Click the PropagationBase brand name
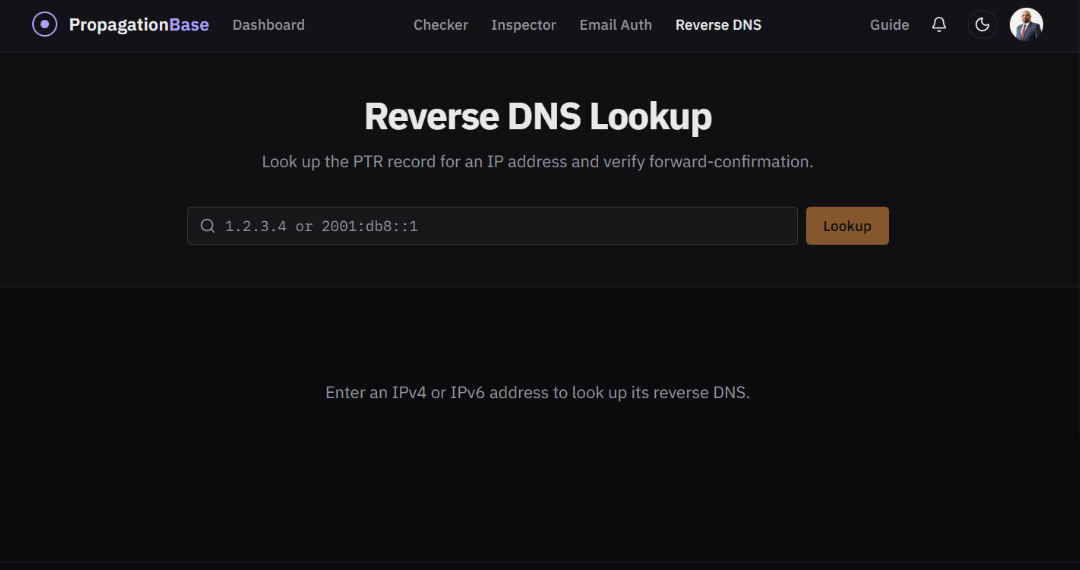This screenshot has height=570, width=1080. coord(138,25)
